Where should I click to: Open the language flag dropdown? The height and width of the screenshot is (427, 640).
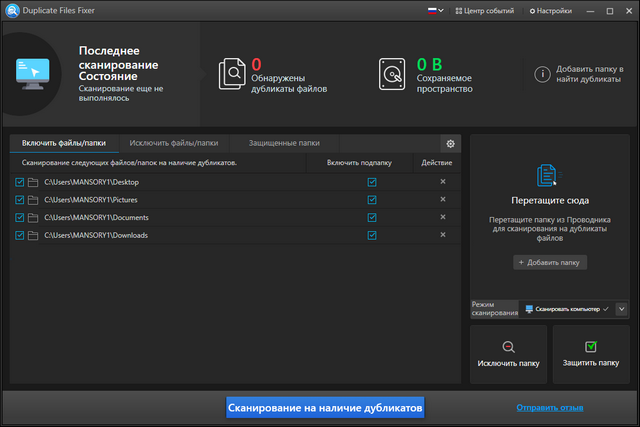coord(432,11)
